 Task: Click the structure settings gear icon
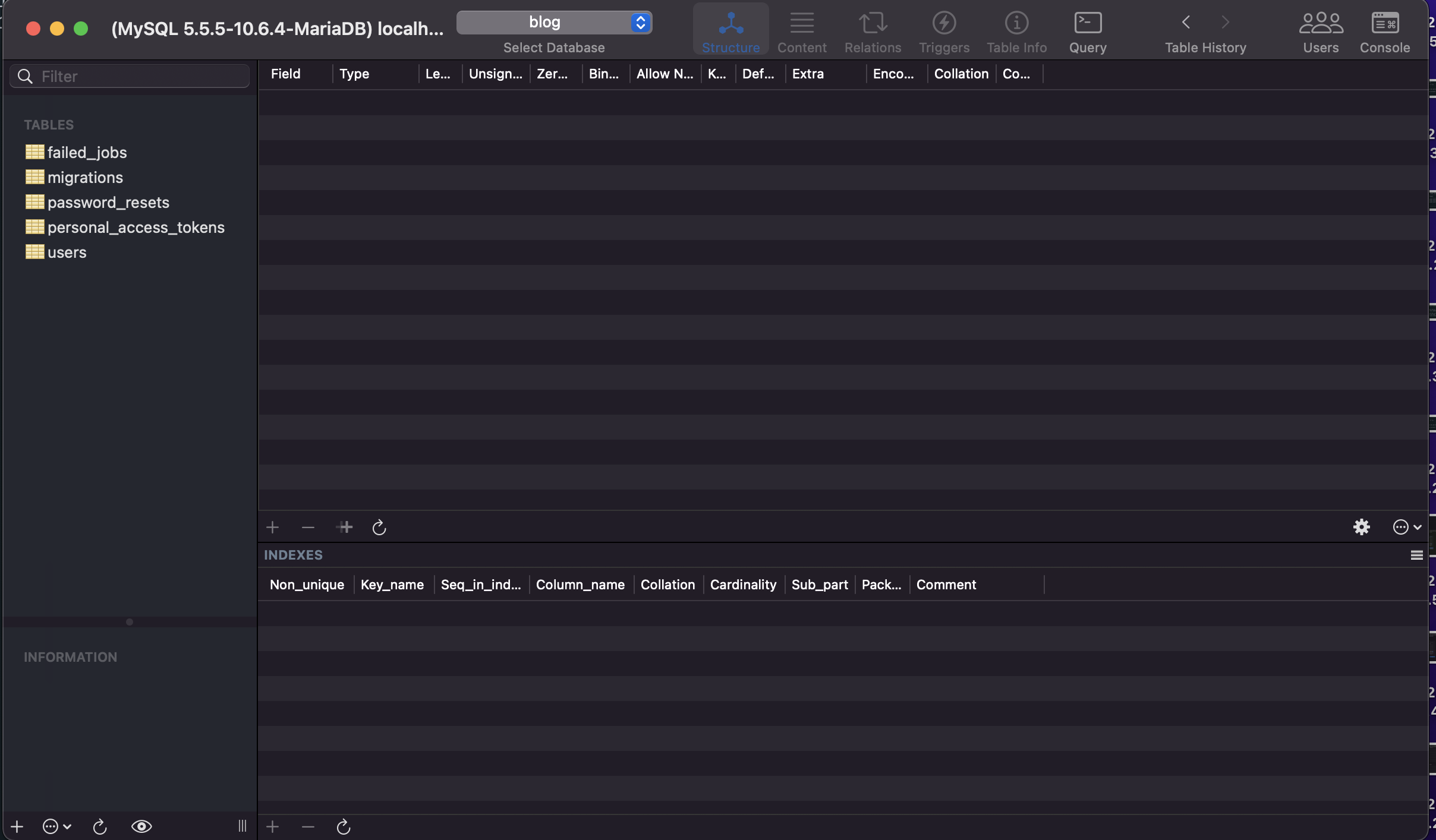pyautogui.click(x=1361, y=527)
